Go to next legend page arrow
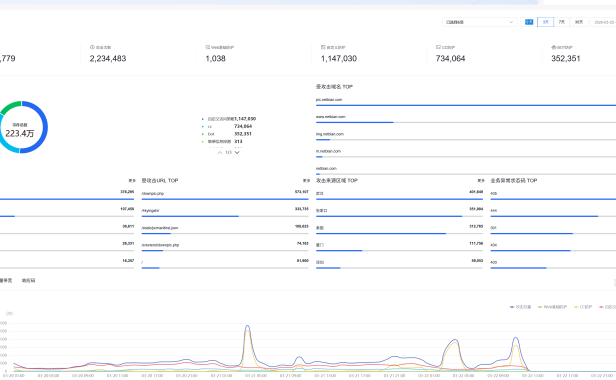616x380 pixels. [x=237, y=152]
